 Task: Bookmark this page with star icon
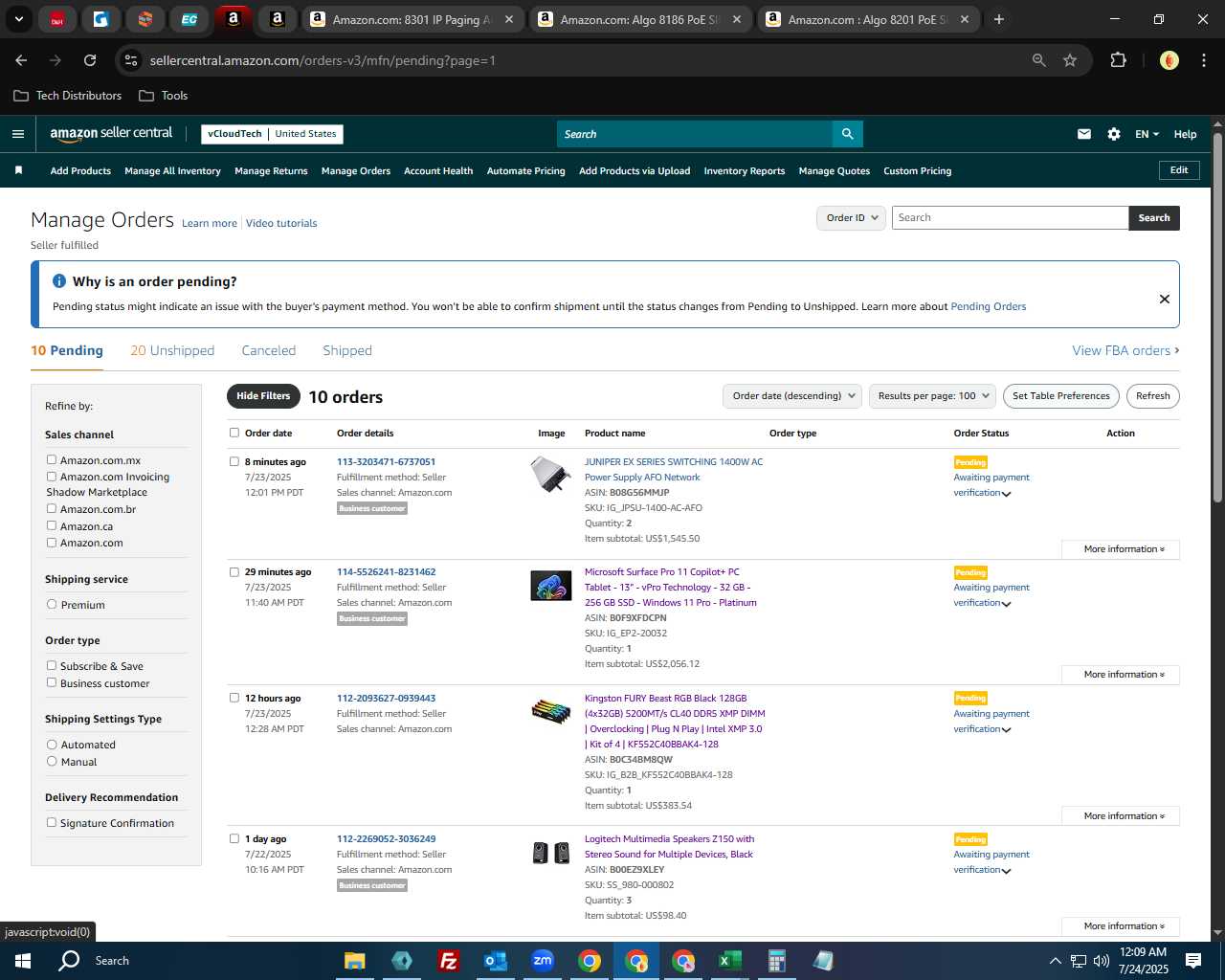1070,60
